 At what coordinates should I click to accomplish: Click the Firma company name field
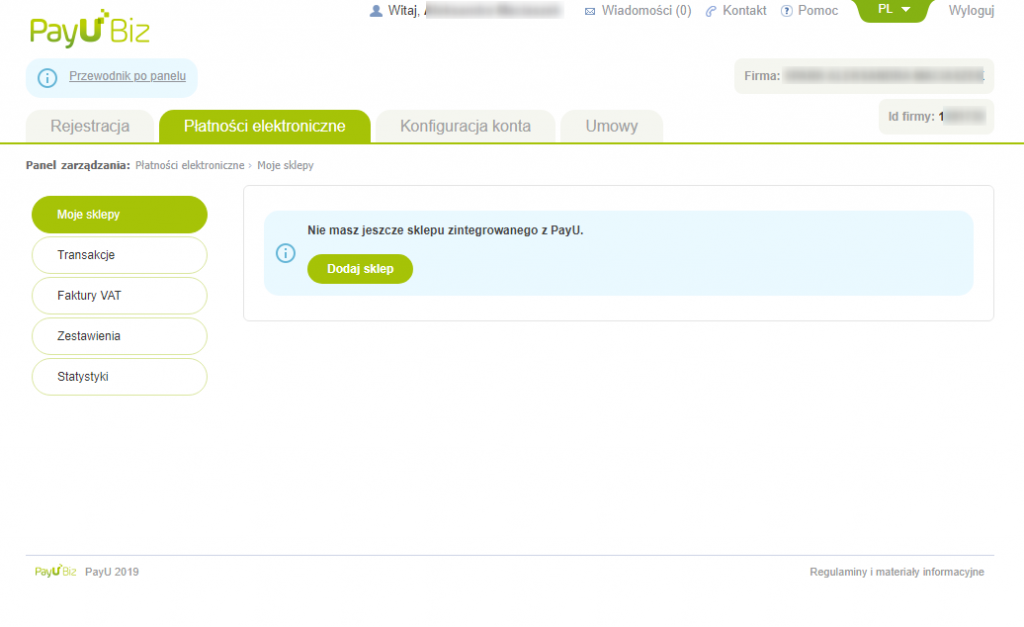click(864, 76)
